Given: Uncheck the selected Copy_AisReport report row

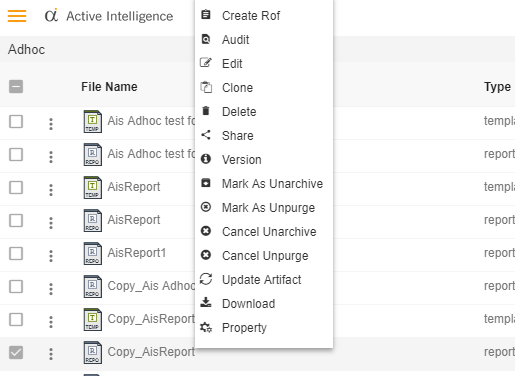Looking at the screenshot, I should pos(16,352).
